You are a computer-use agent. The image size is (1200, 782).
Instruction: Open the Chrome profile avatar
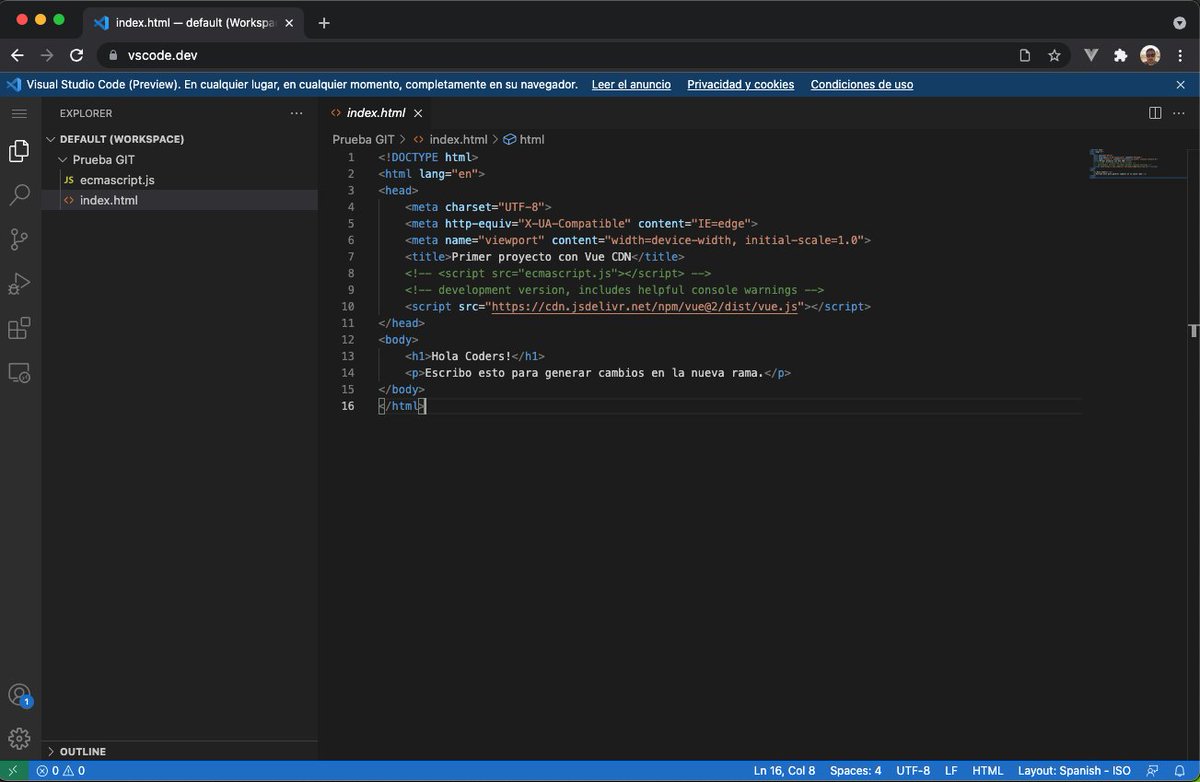click(x=1151, y=56)
